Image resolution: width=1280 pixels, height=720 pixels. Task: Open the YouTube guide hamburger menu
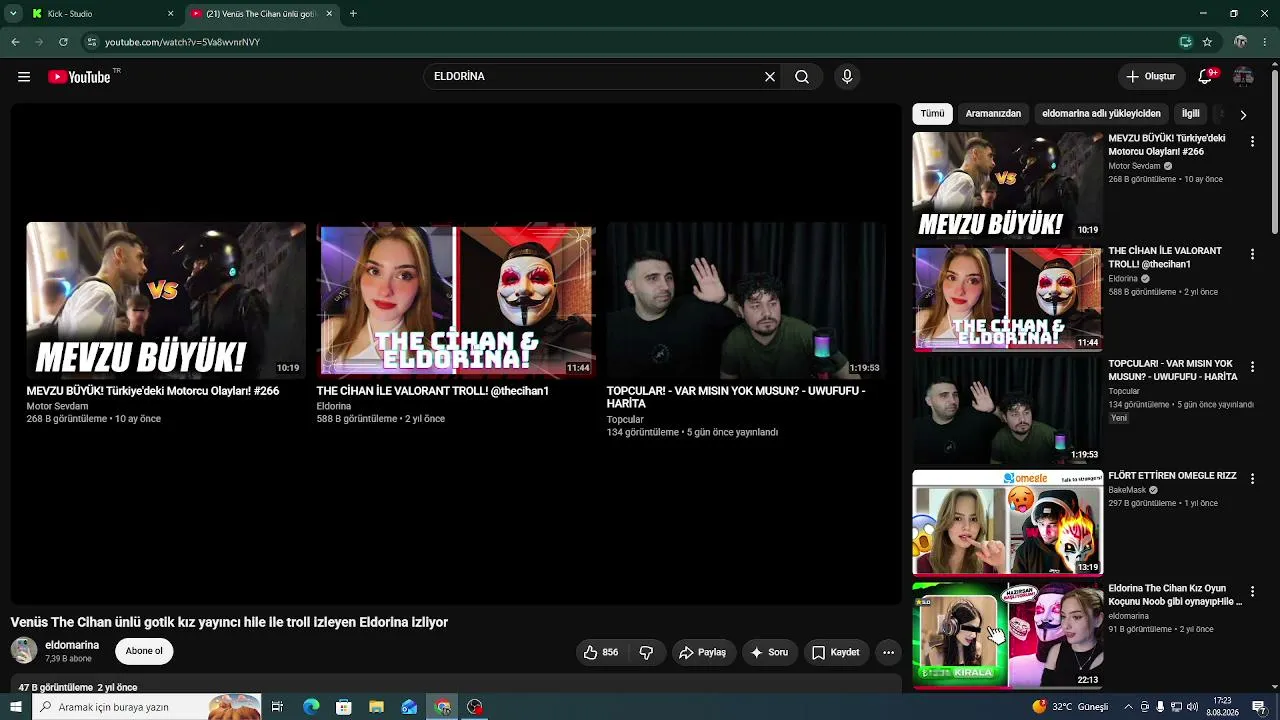pos(24,77)
